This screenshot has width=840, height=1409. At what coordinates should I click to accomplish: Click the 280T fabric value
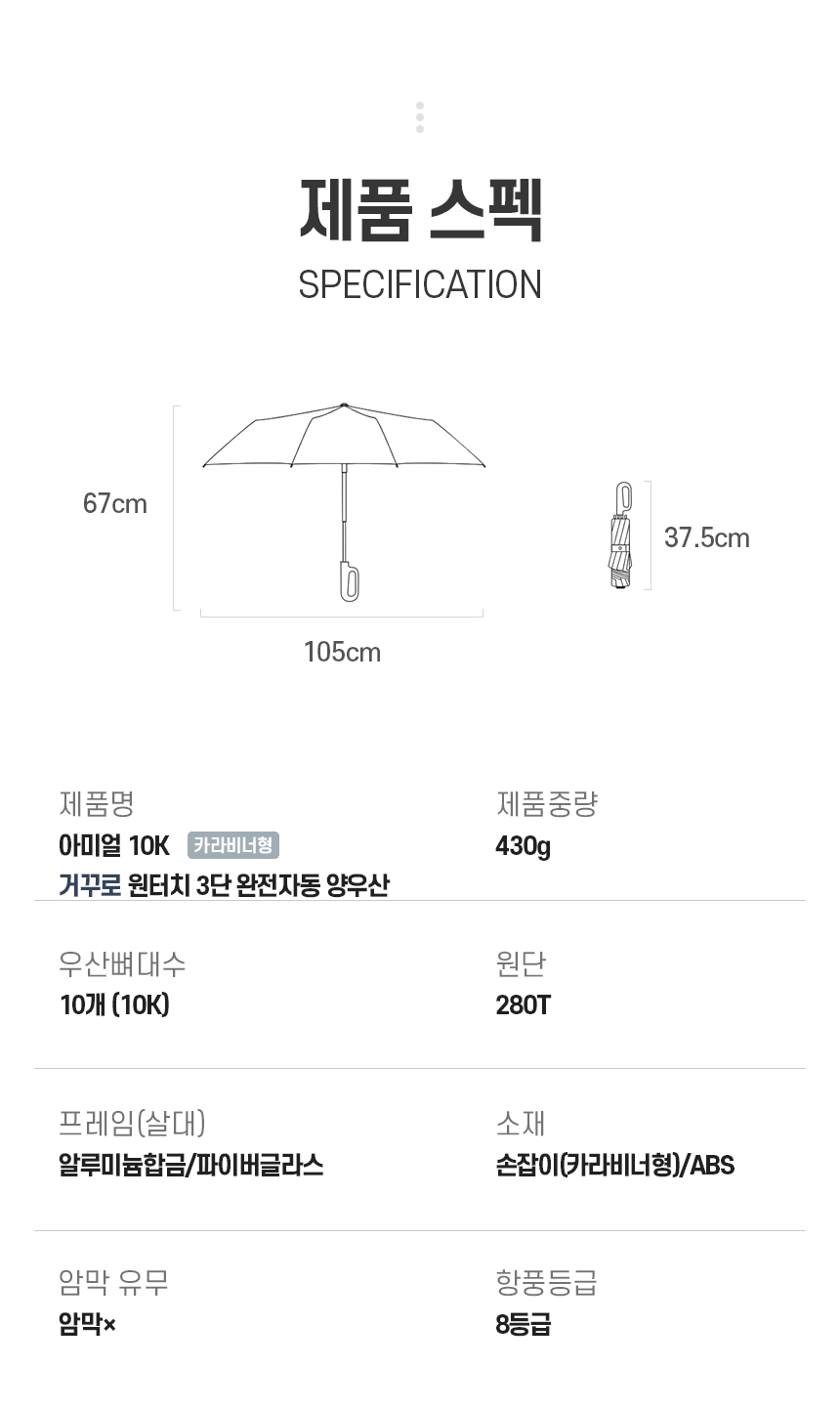(x=523, y=1004)
